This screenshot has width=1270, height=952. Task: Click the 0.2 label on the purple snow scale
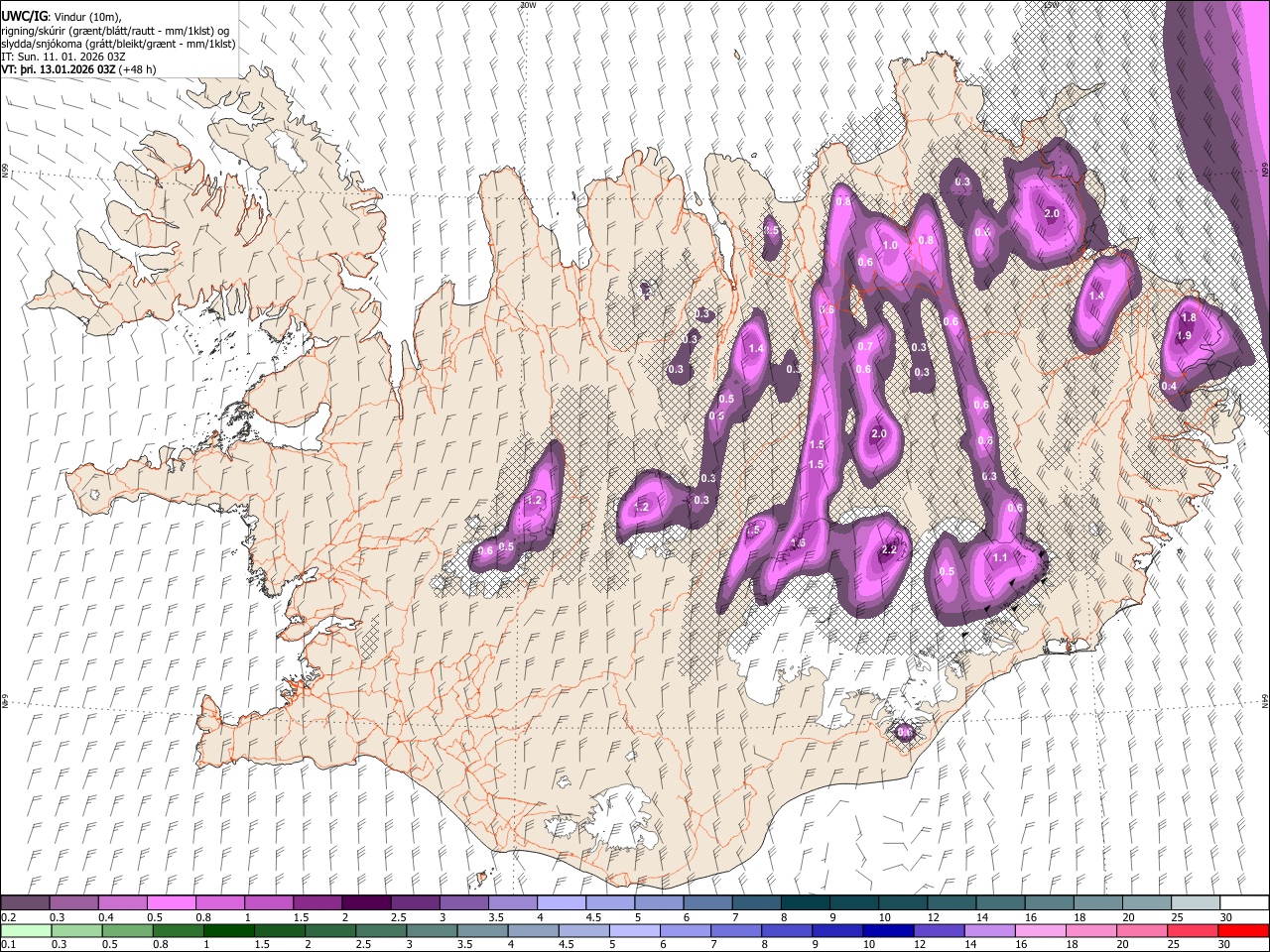pyautogui.click(x=9, y=917)
